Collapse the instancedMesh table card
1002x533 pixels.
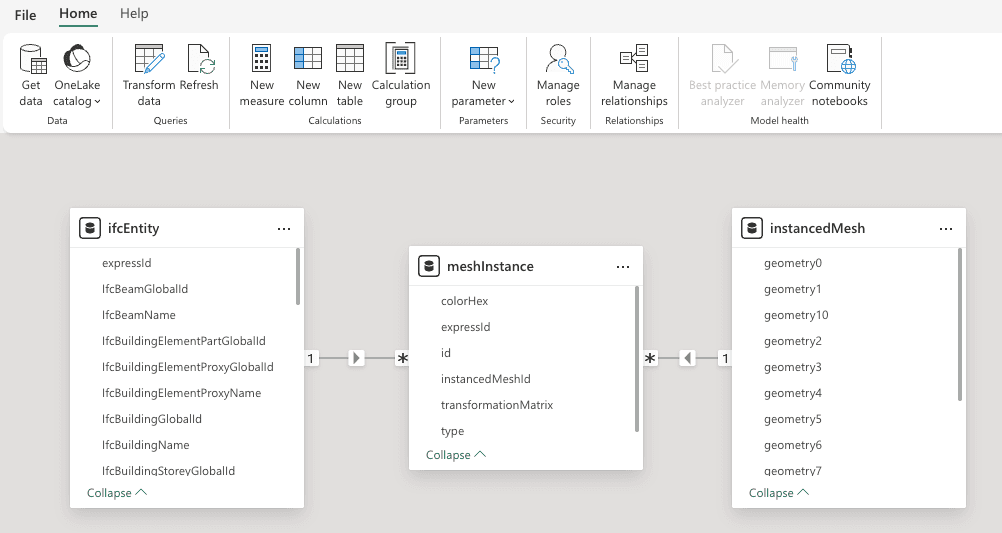779,493
